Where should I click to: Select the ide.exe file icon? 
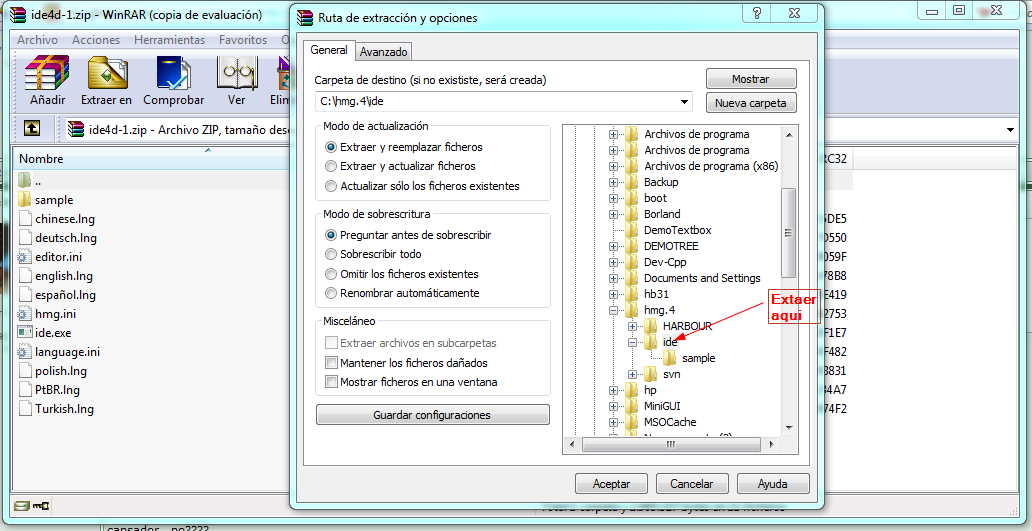click(26, 333)
